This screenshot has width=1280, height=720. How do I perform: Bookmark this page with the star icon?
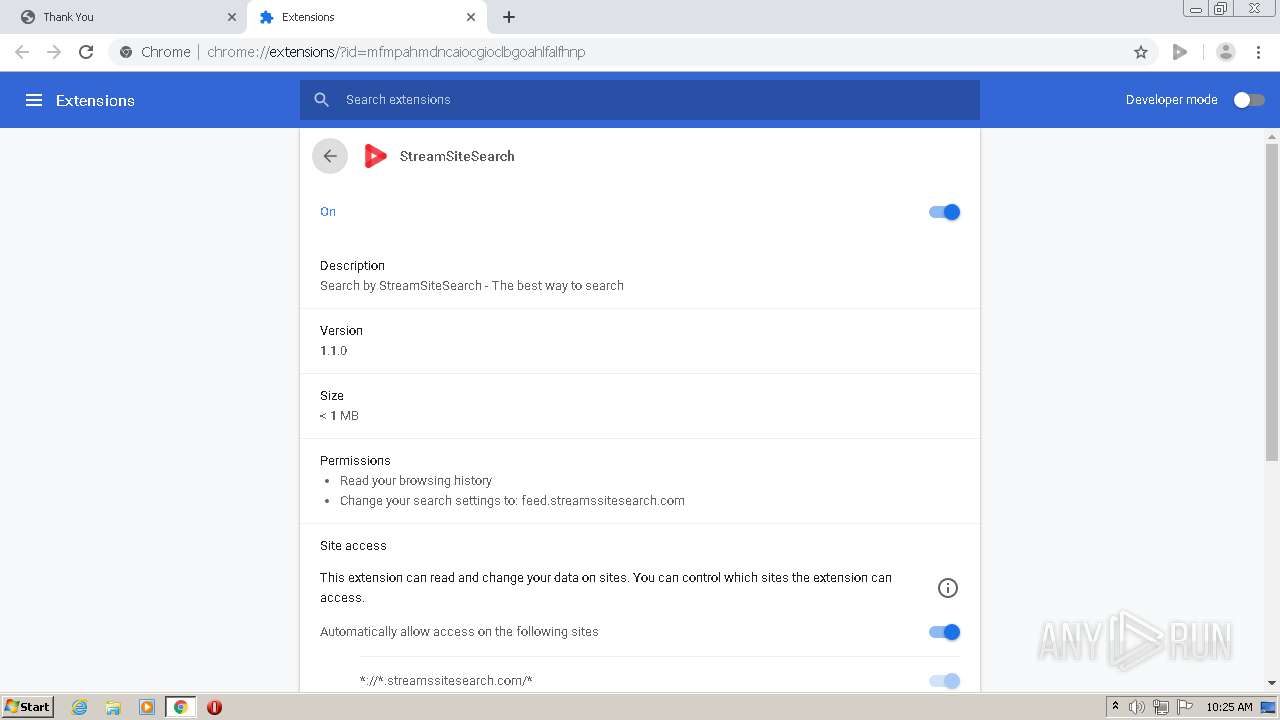point(1141,52)
